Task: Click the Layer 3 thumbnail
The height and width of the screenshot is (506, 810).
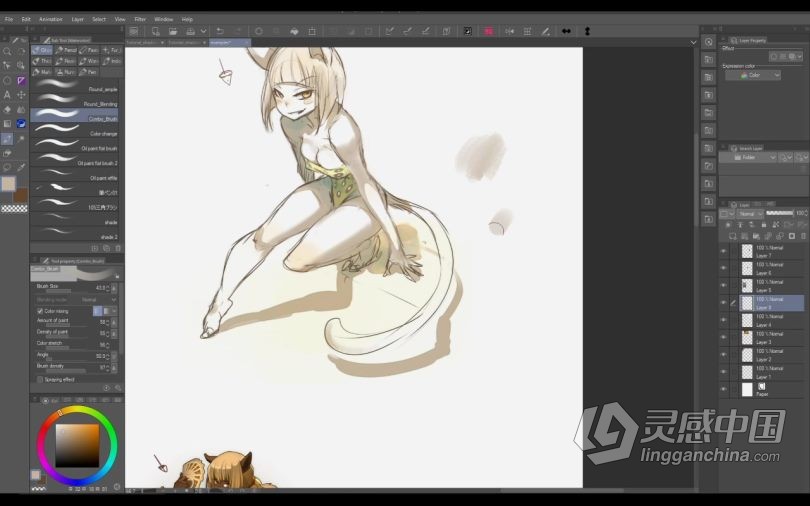Action: tap(747, 338)
